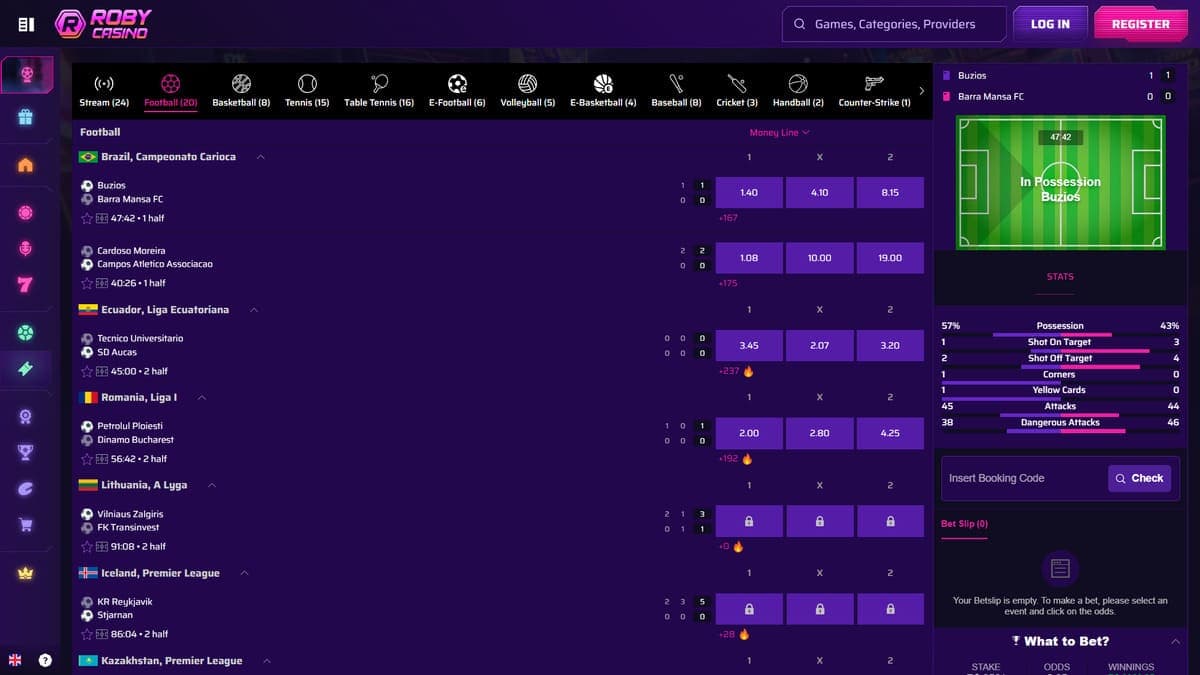
Task: Open the trophy tournaments sidebar icon
Action: point(26,452)
